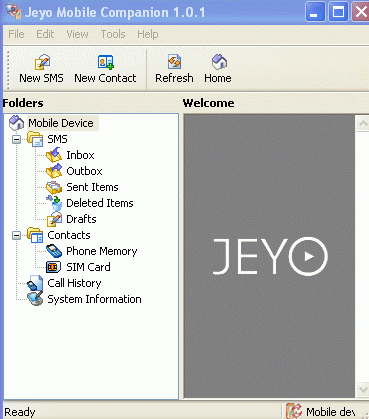Click the Home button label

coord(218,78)
